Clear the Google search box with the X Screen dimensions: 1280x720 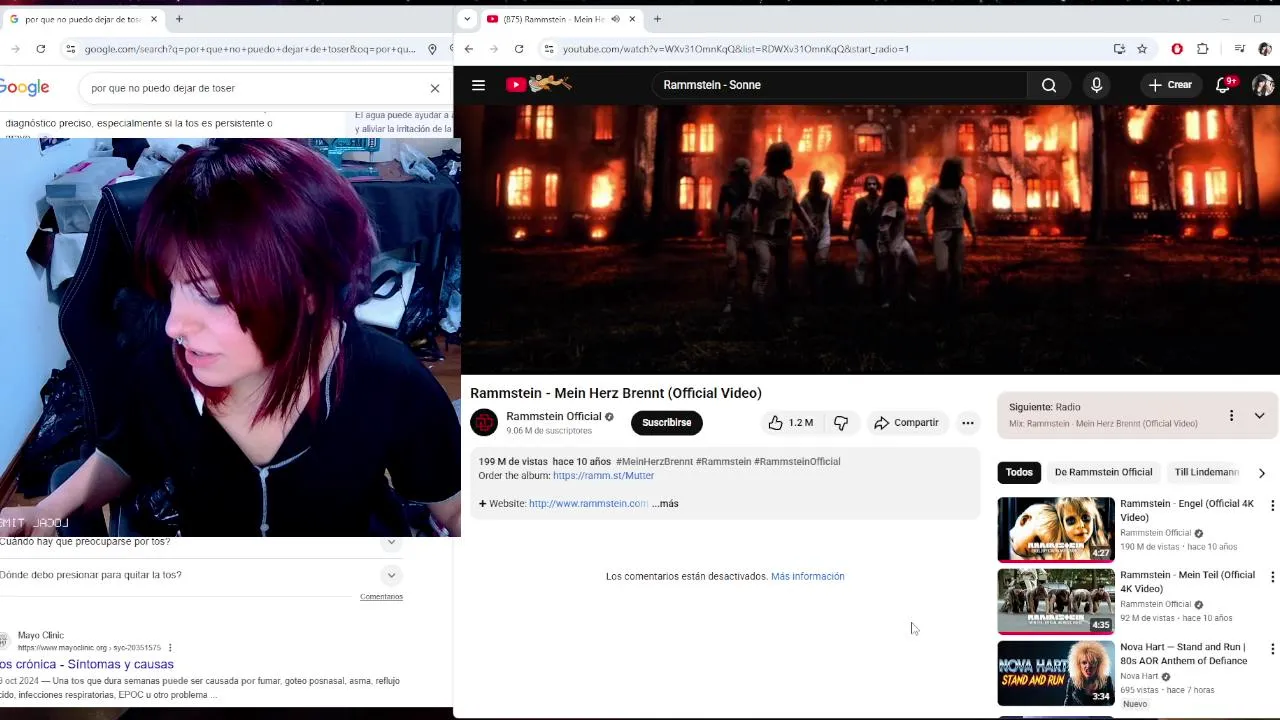pos(435,88)
